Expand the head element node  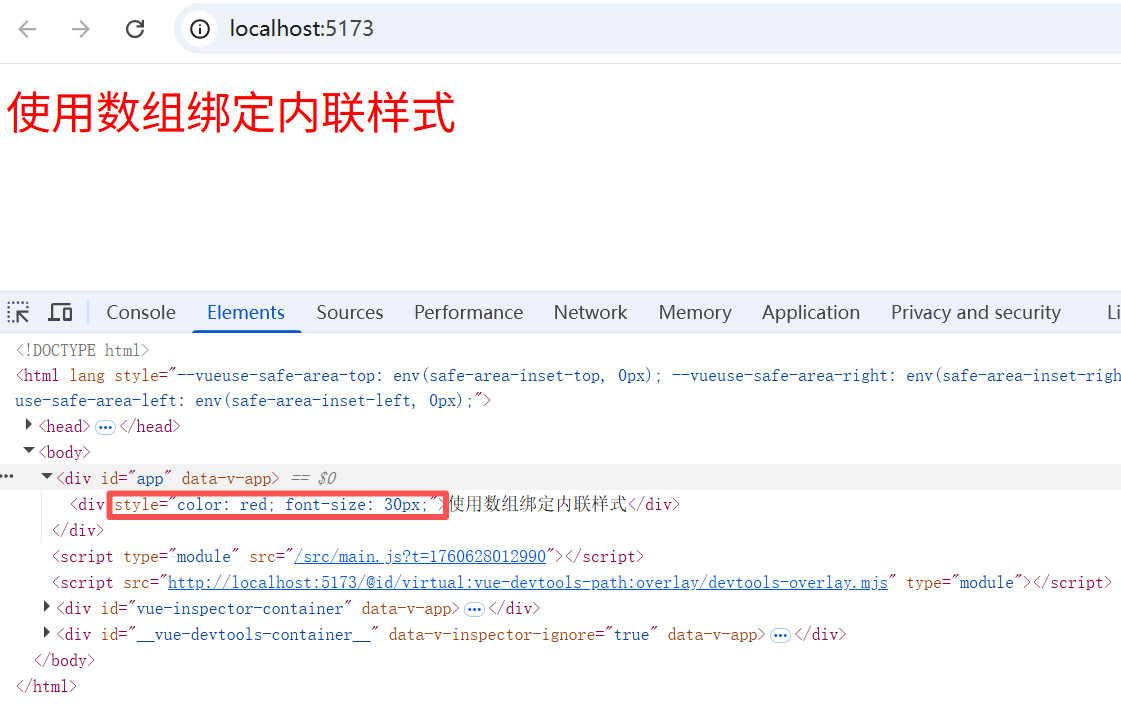(x=29, y=425)
